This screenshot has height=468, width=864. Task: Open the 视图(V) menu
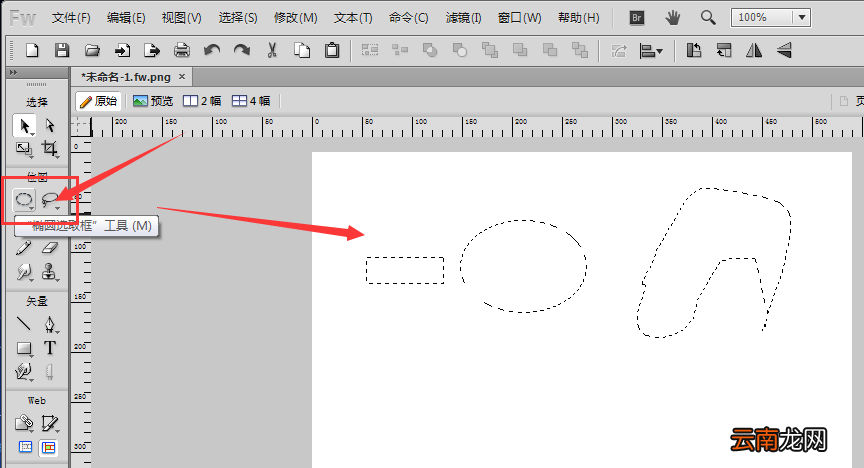(182, 18)
